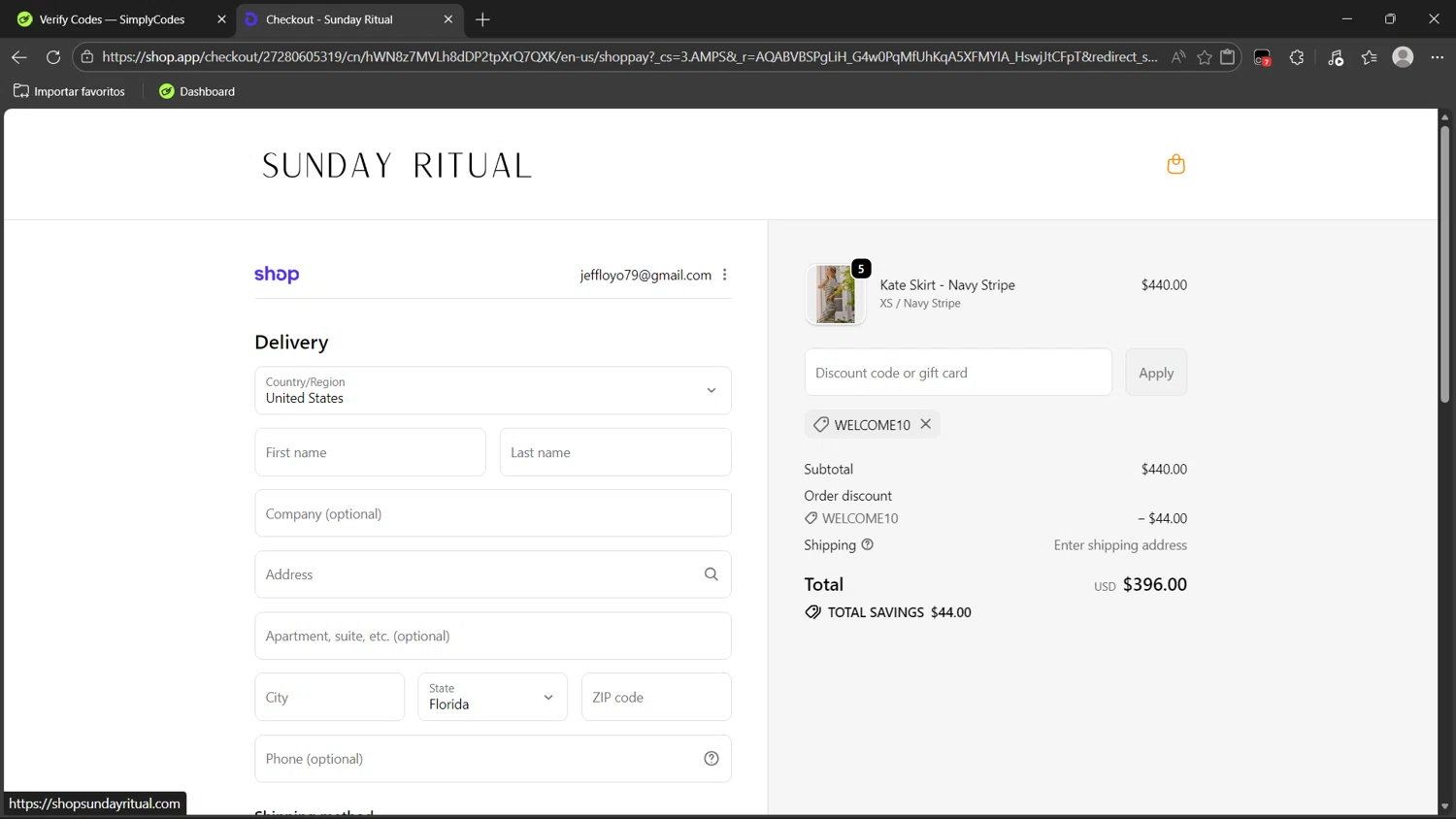Reload the checkout page
This screenshot has width=1456, height=819.
(53, 57)
